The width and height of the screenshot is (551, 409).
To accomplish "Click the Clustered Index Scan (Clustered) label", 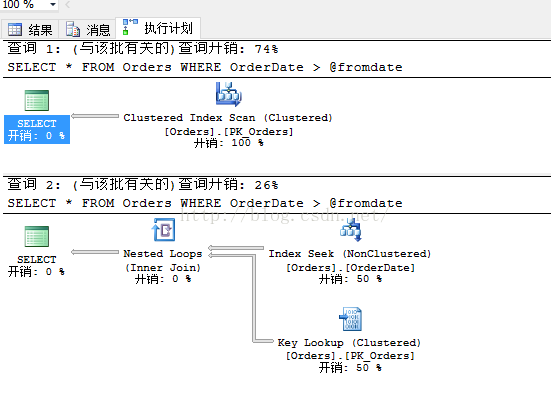I will click(228, 118).
